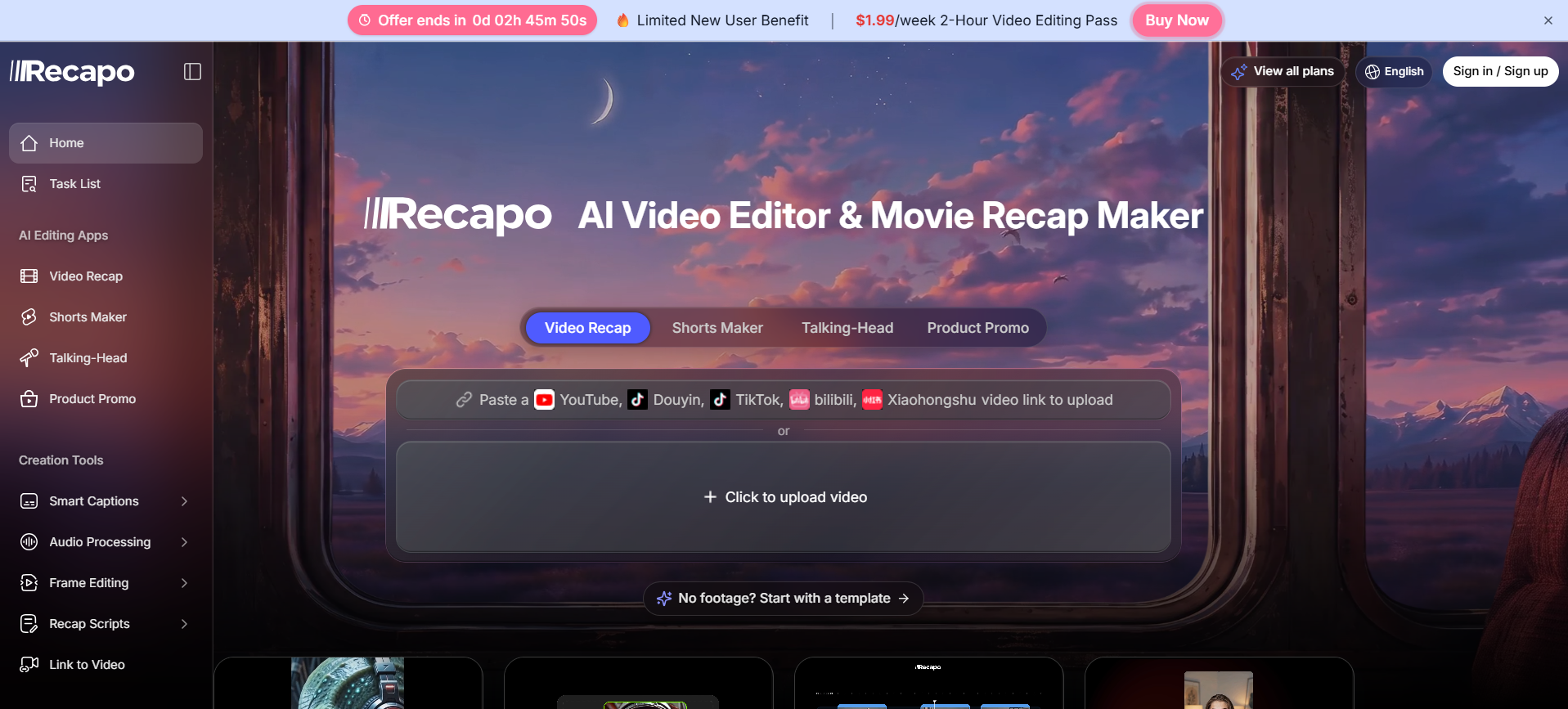The height and width of the screenshot is (709, 1568).
Task: Expand the Recap Scripts submenu chevron
Action: coord(185,624)
